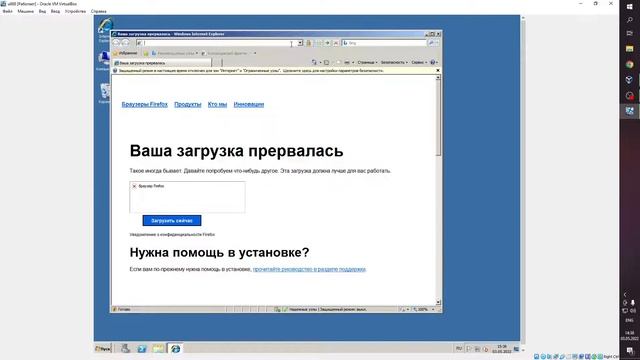
Task: Open PowerShell from the guest taskbar
Action: point(142,349)
